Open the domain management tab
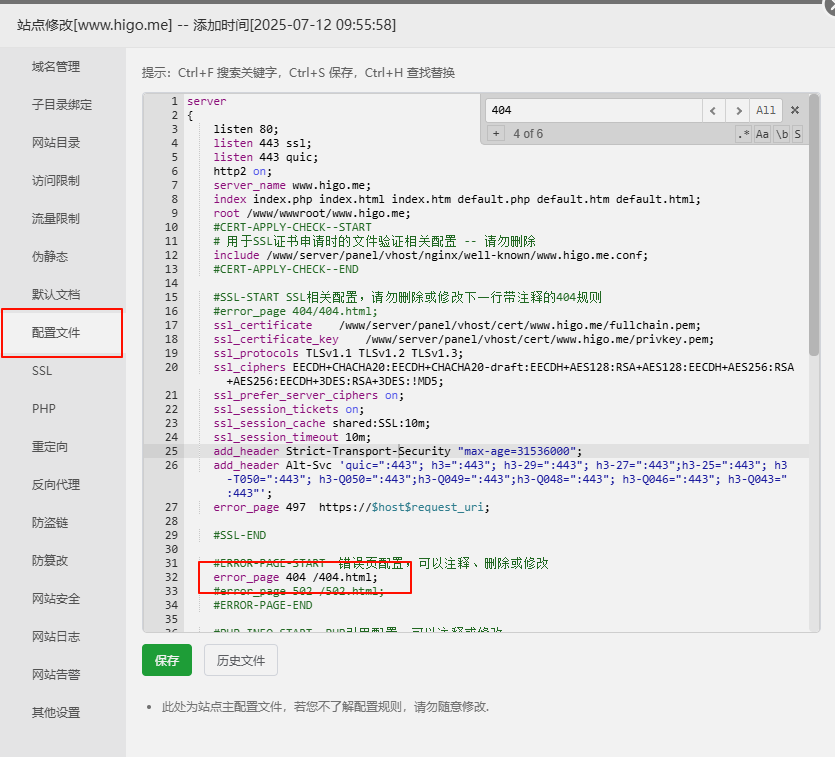 click(56, 67)
